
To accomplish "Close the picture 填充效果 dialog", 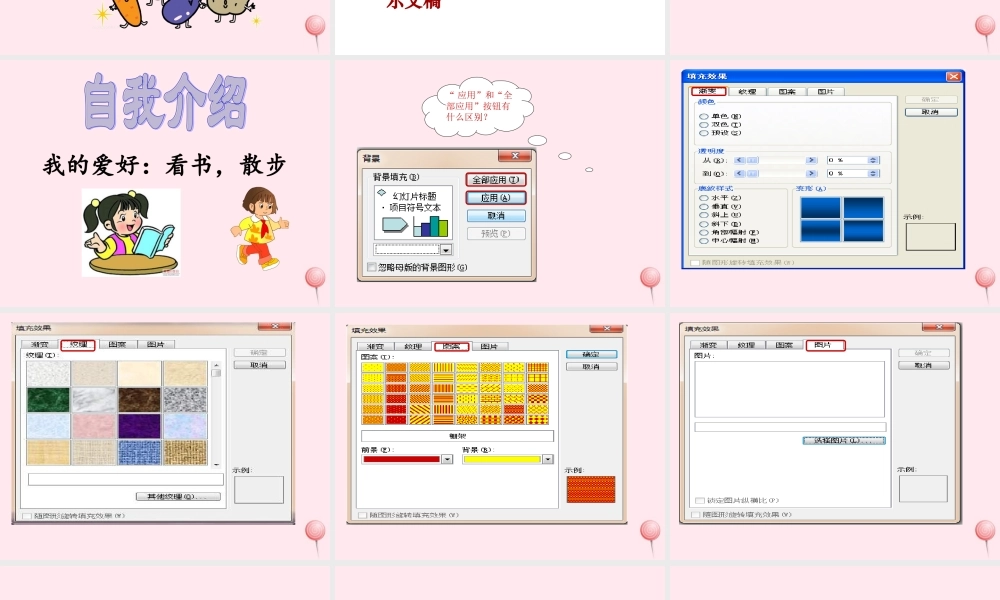I will click(939, 327).
